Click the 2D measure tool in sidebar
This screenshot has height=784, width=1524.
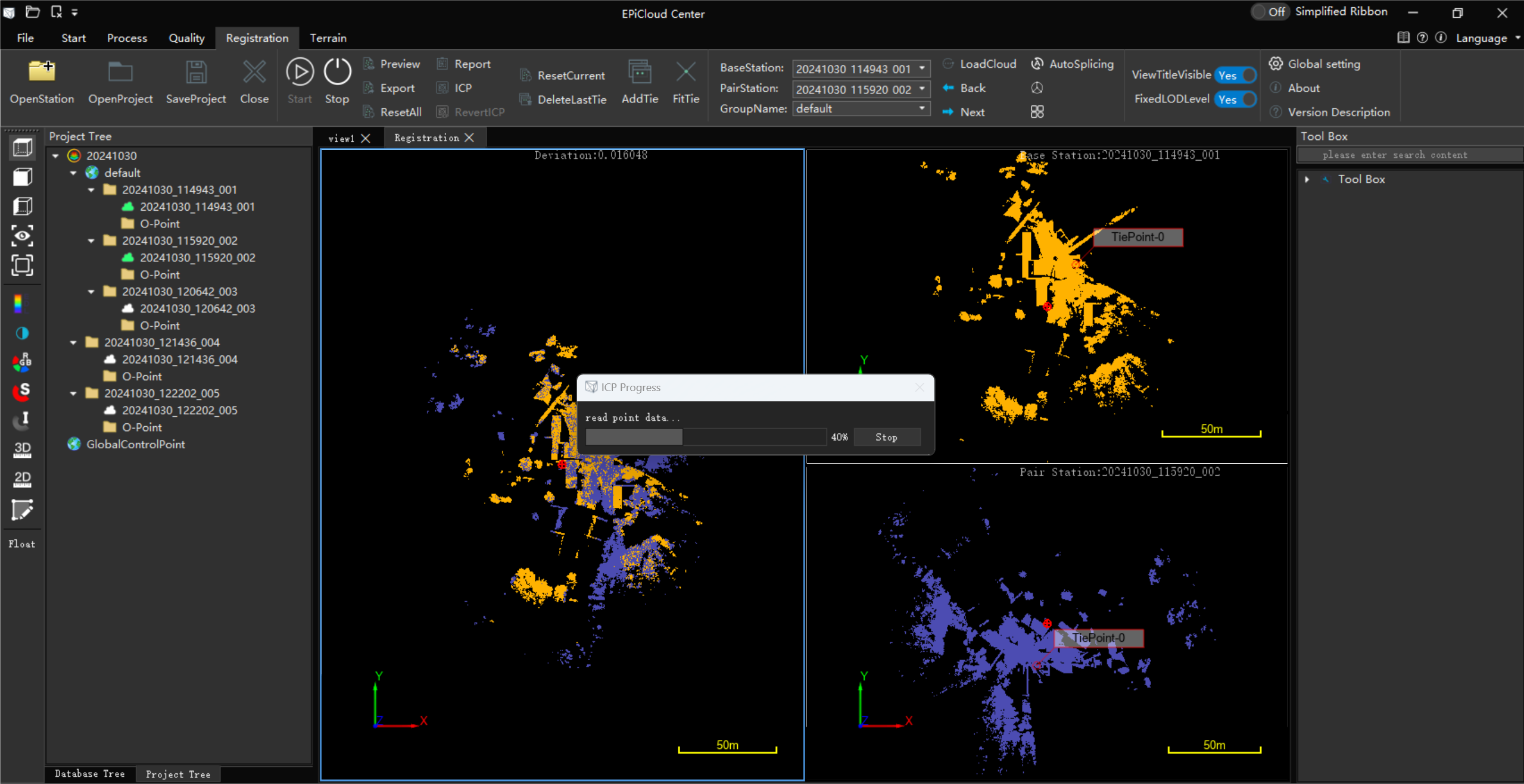pyautogui.click(x=22, y=479)
